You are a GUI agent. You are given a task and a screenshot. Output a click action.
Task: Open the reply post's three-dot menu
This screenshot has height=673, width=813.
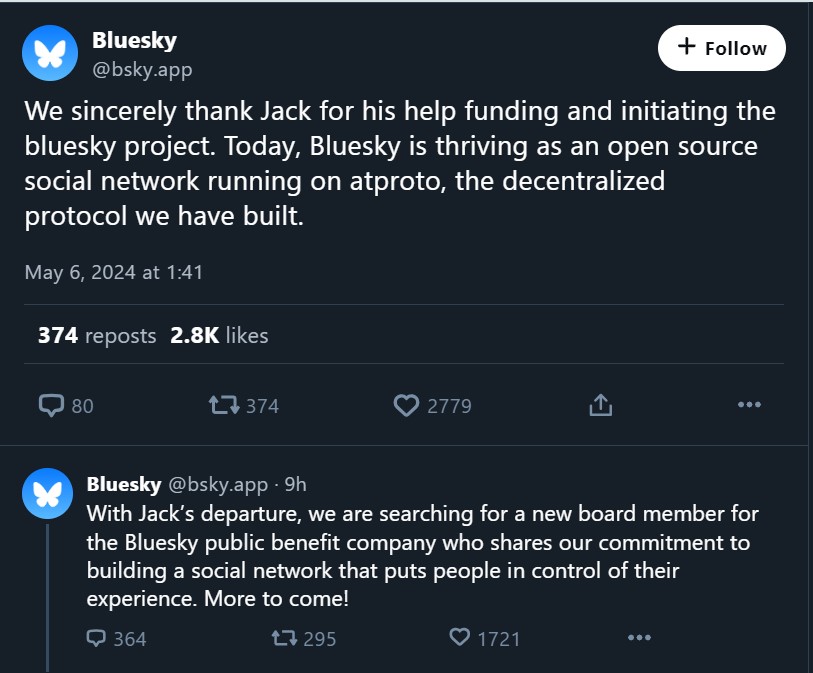[639, 638]
